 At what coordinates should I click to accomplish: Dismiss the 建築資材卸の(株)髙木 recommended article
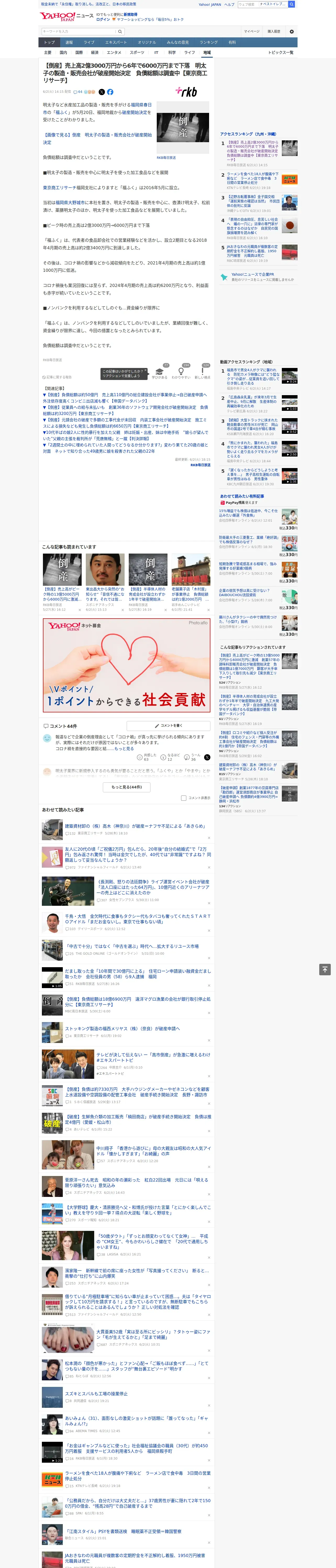[209, 838]
